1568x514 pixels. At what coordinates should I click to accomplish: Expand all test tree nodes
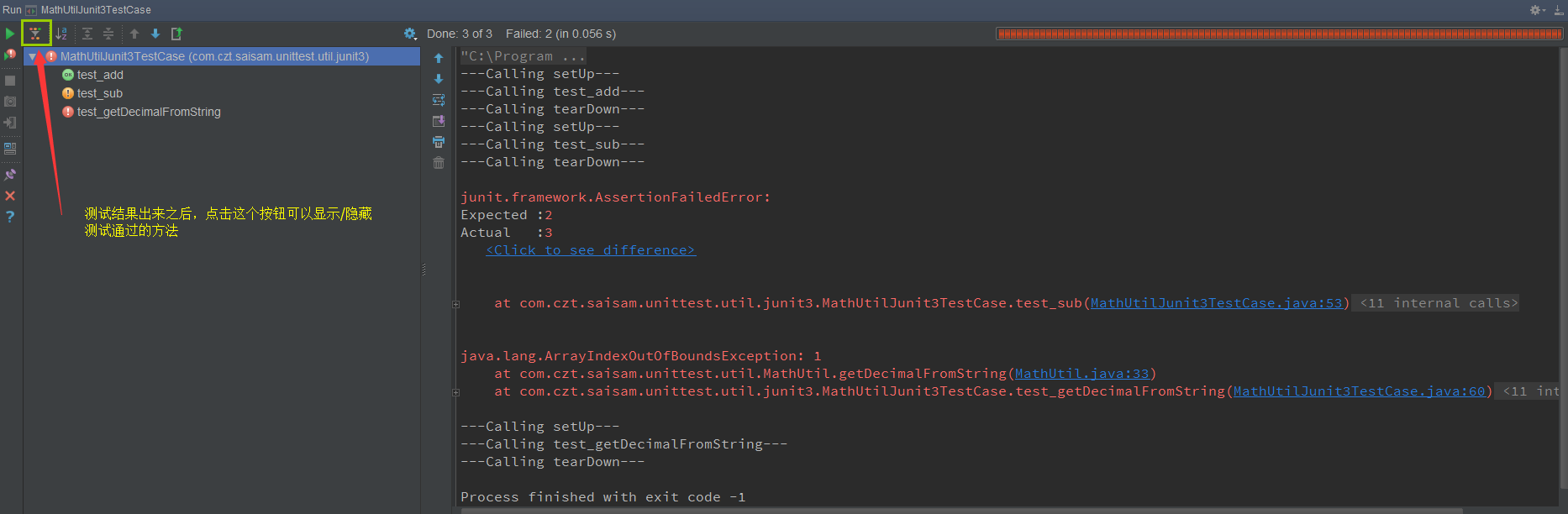tap(87, 34)
